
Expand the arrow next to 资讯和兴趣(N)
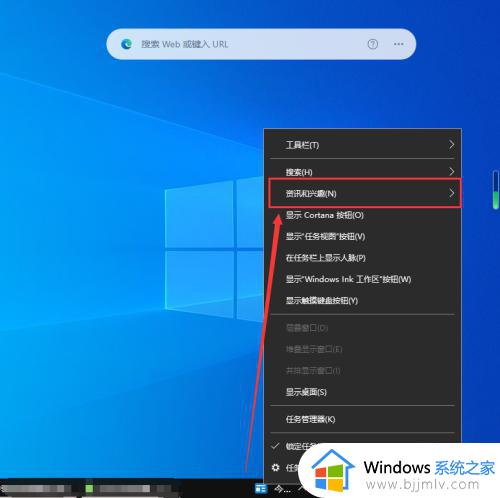tap(451, 193)
